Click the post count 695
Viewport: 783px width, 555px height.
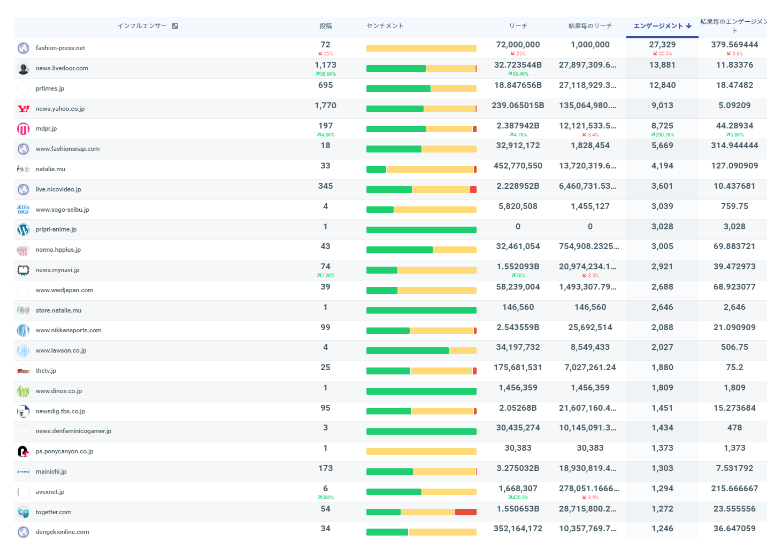click(x=326, y=85)
